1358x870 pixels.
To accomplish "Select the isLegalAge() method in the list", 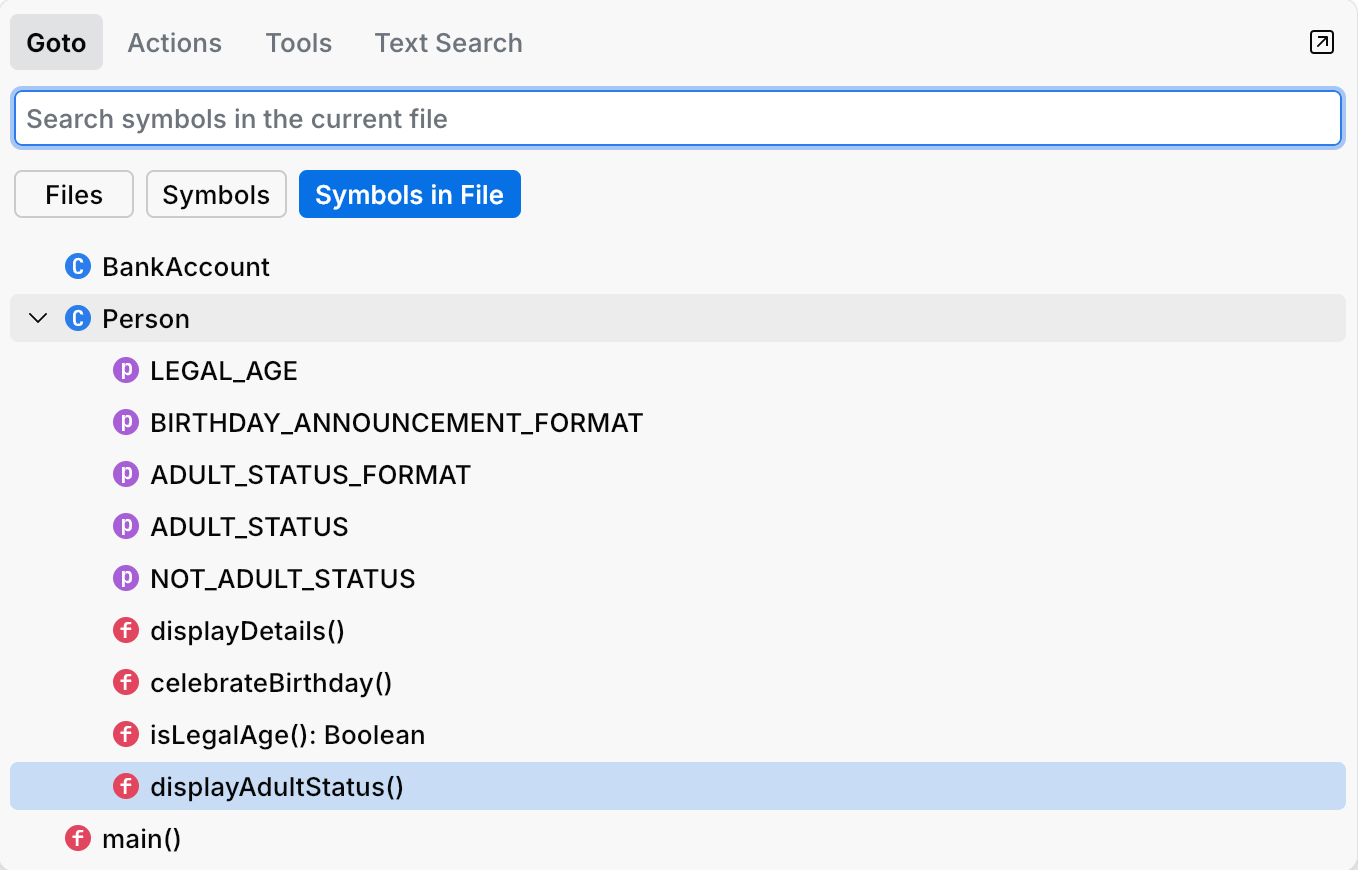I will pyautogui.click(x=287, y=734).
